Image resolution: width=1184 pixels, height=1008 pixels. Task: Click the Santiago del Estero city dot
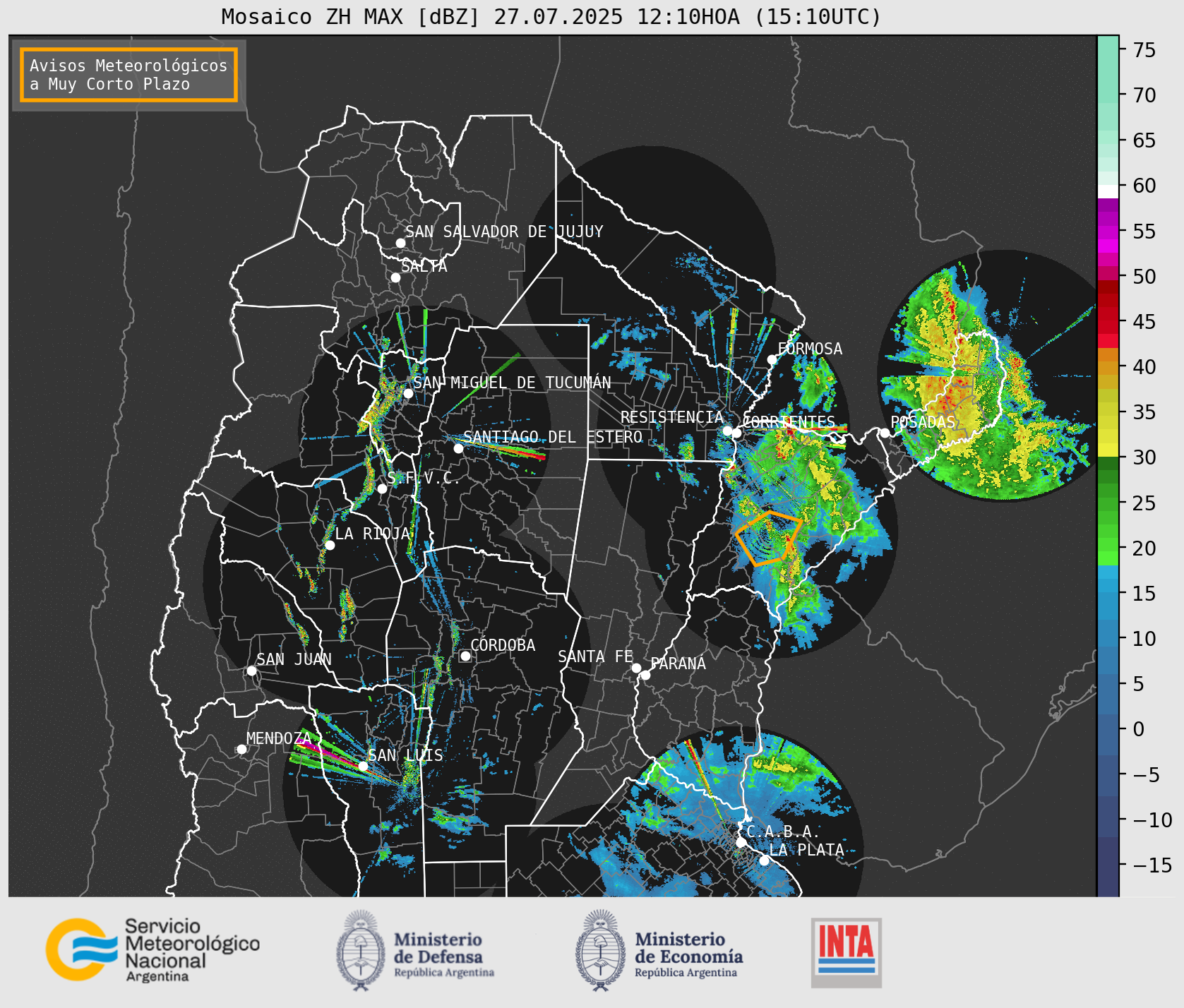click(x=458, y=448)
